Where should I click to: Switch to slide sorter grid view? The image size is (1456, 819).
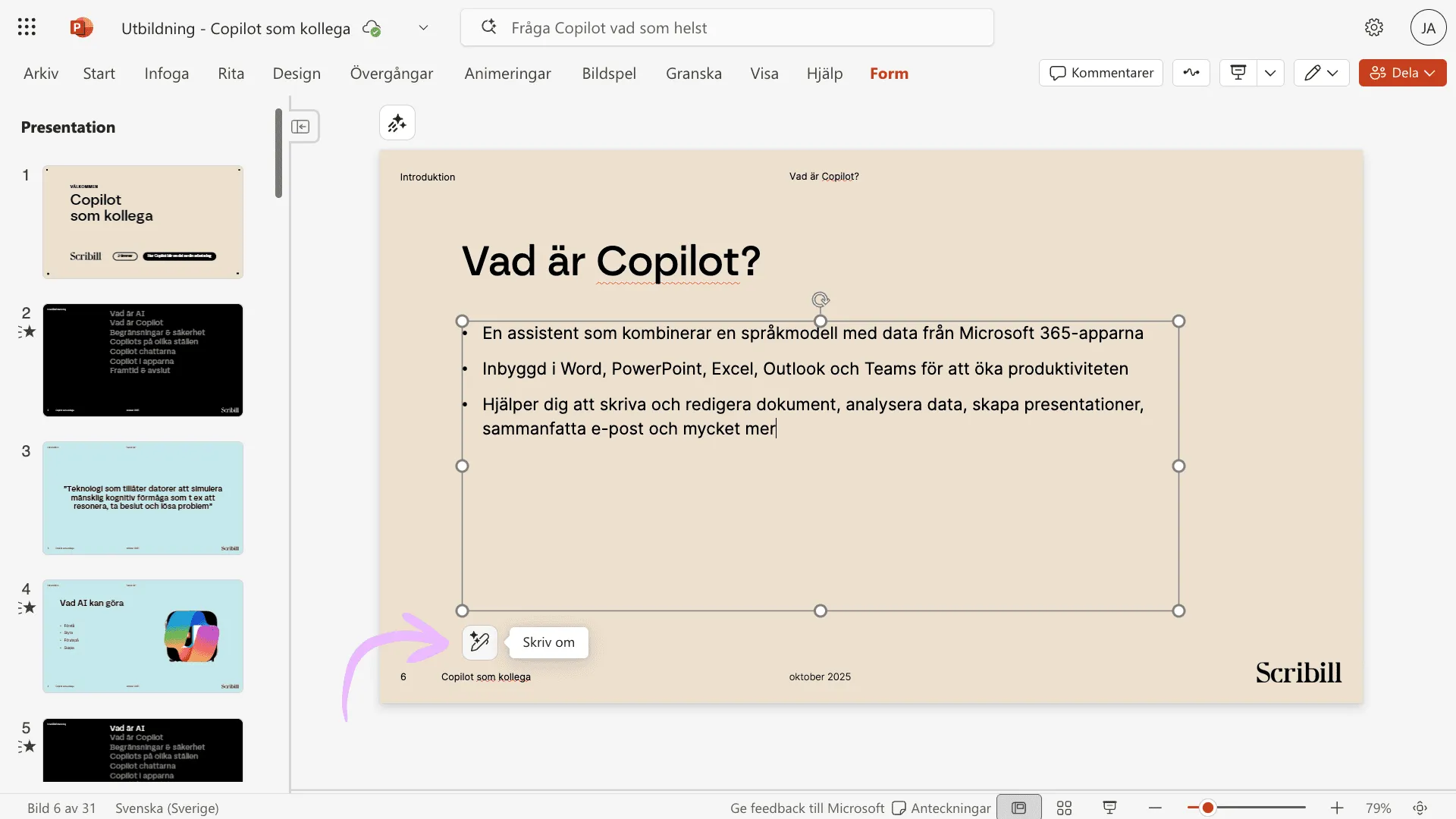(1064, 808)
